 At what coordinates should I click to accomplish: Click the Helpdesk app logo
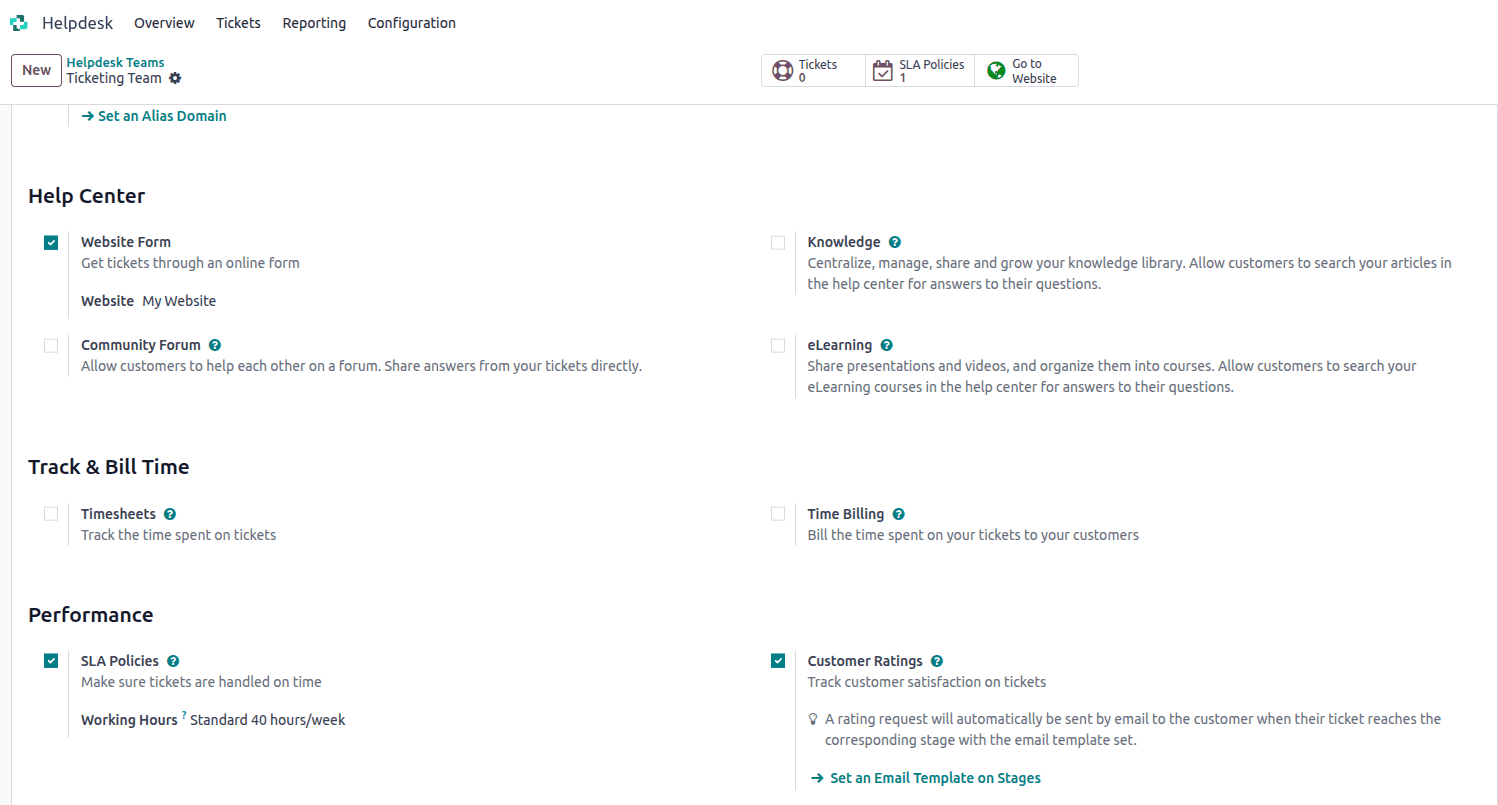click(x=18, y=22)
